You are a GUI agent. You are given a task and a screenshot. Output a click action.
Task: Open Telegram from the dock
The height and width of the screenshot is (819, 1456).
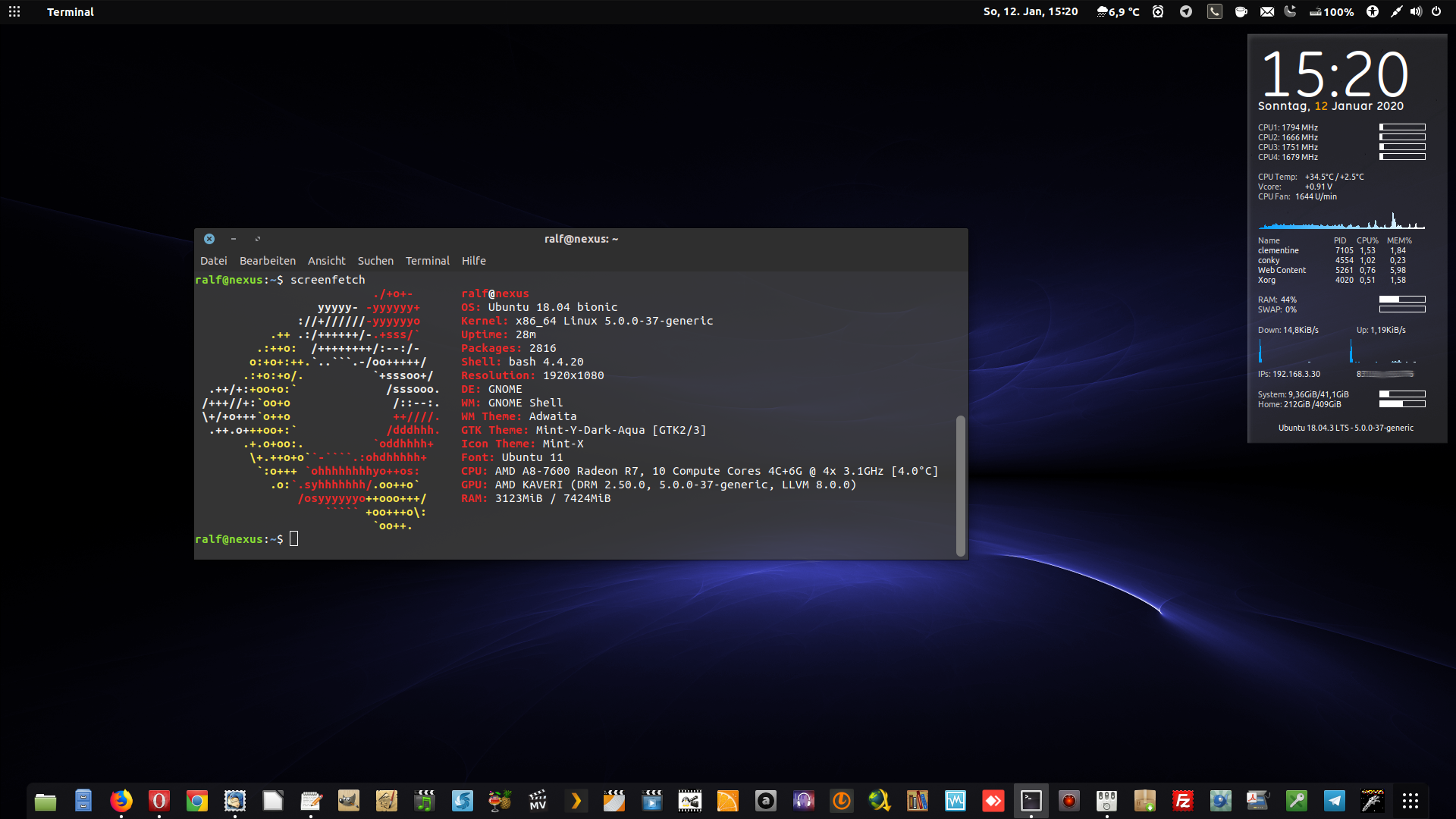[x=1335, y=801]
